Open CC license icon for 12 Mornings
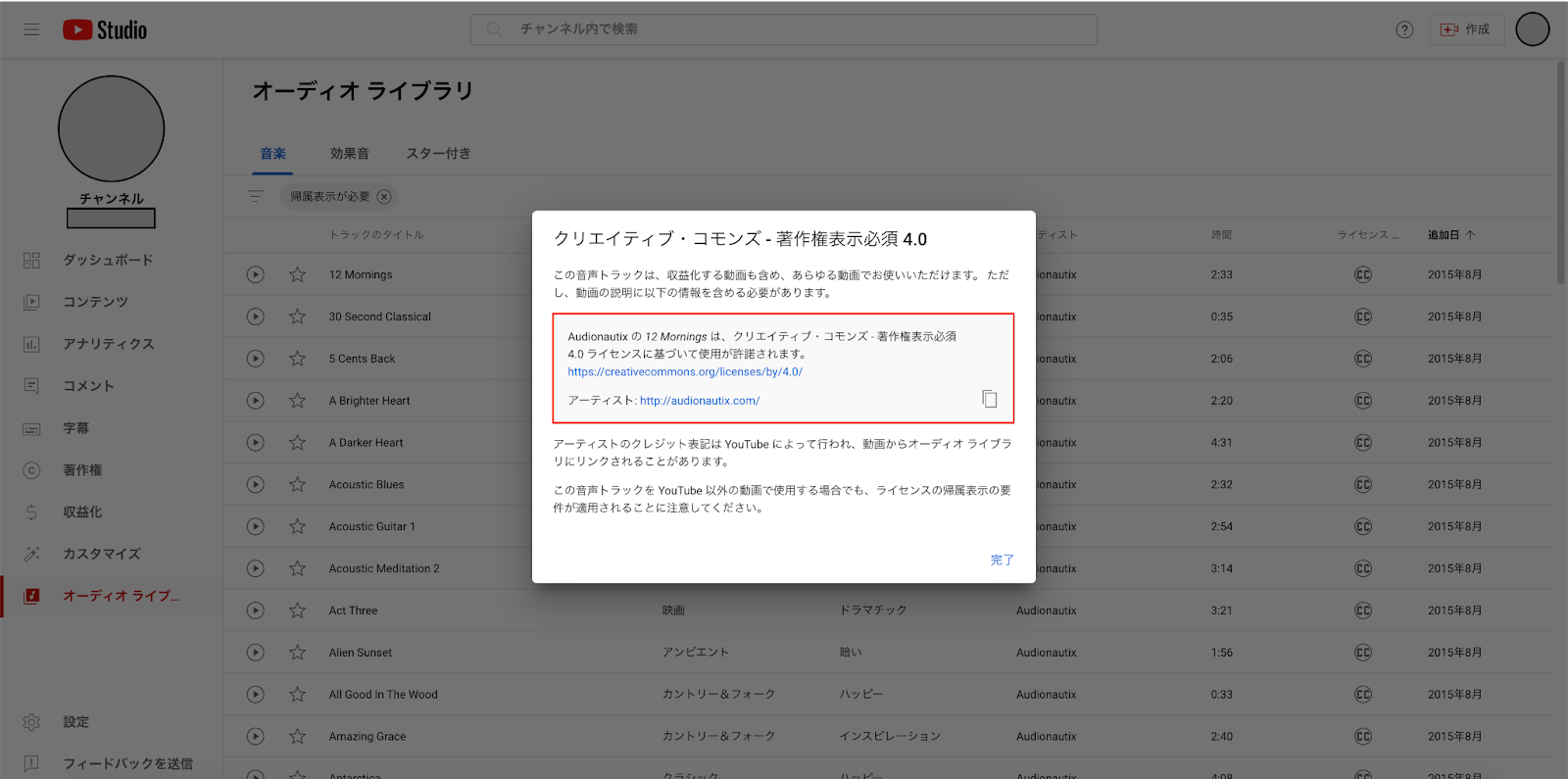Image resolution: width=1568 pixels, height=779 pixels. [1362, 274]
